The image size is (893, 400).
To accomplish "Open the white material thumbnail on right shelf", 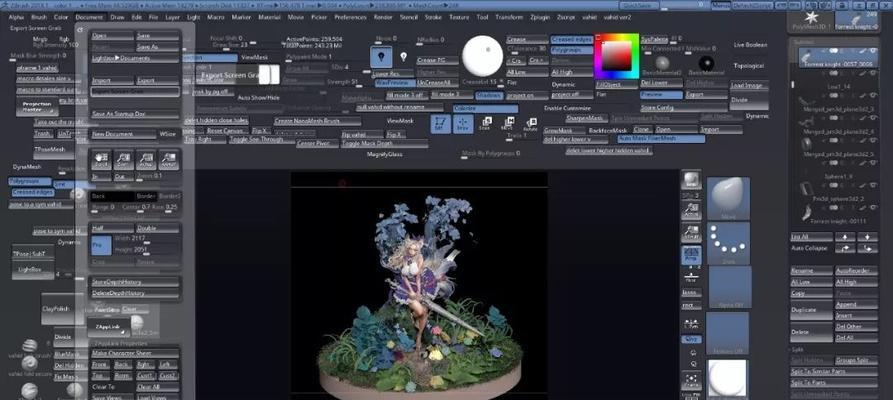I will tap(728, 378).
